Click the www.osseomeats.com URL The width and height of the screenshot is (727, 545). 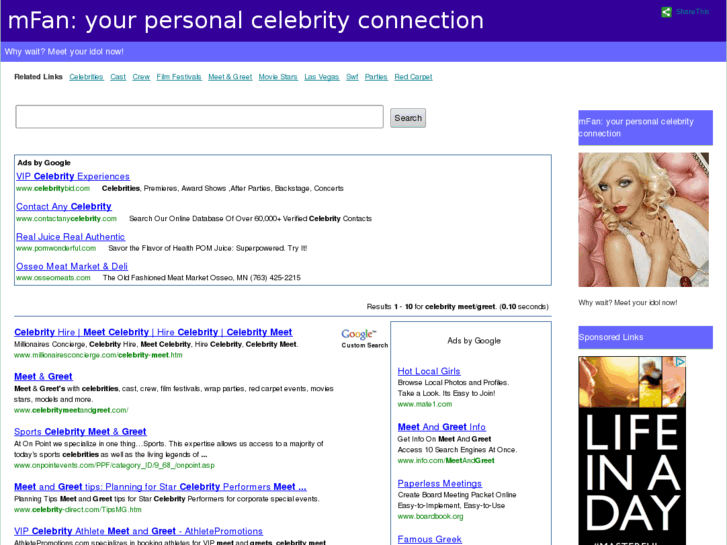[x=53, y=278]
